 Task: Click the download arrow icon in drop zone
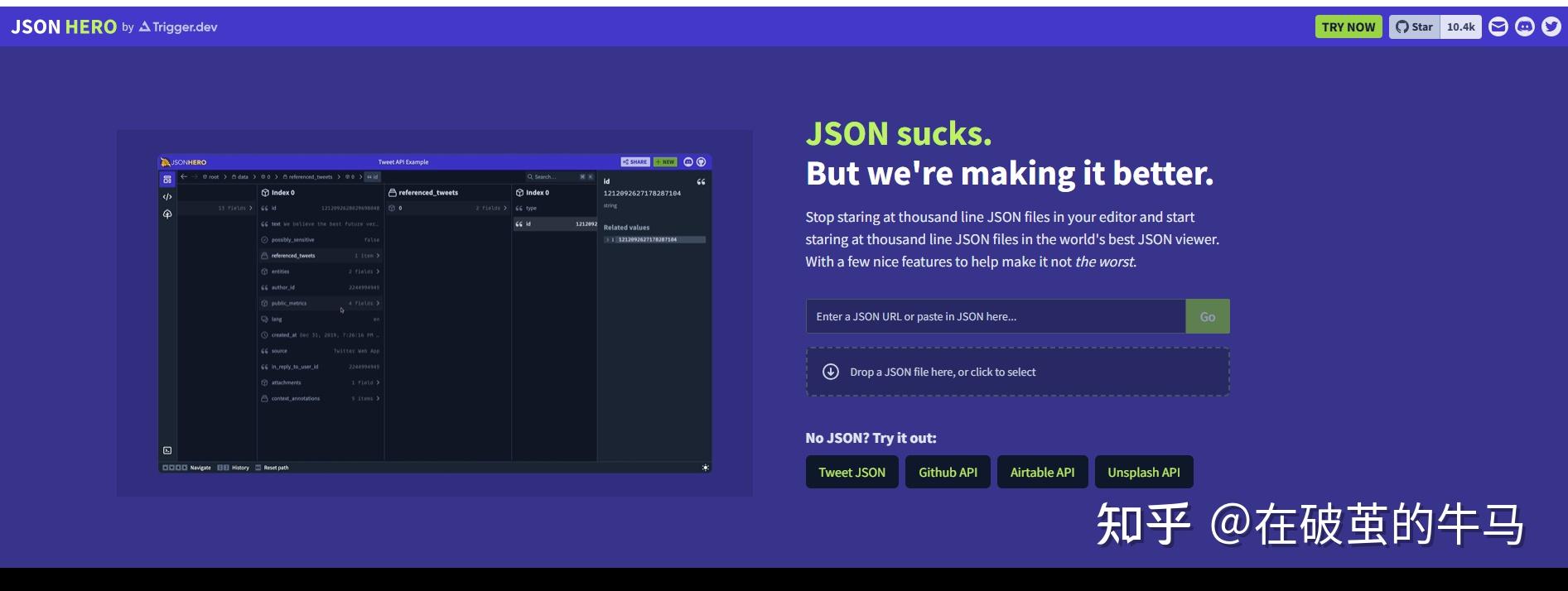pyautogui.click(x=831, y=372)
